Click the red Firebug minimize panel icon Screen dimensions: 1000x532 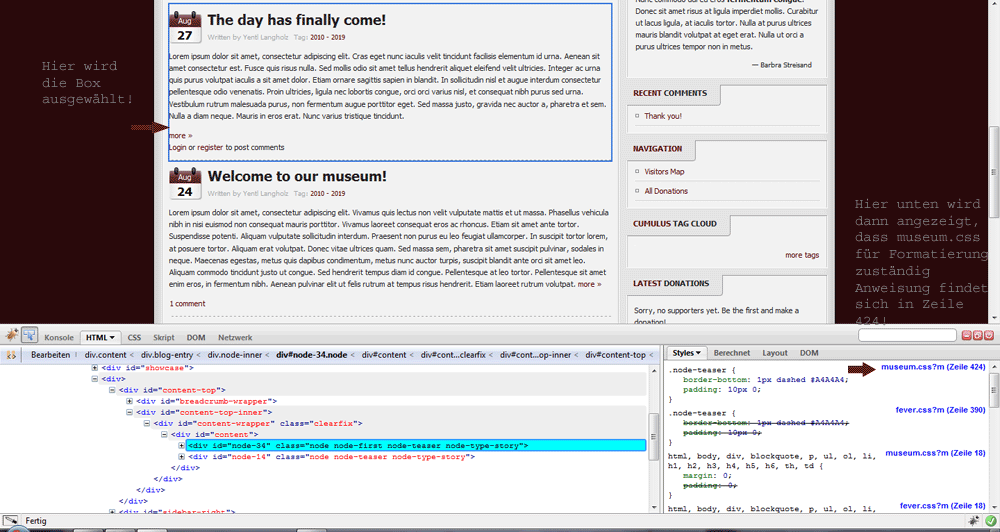965,336
